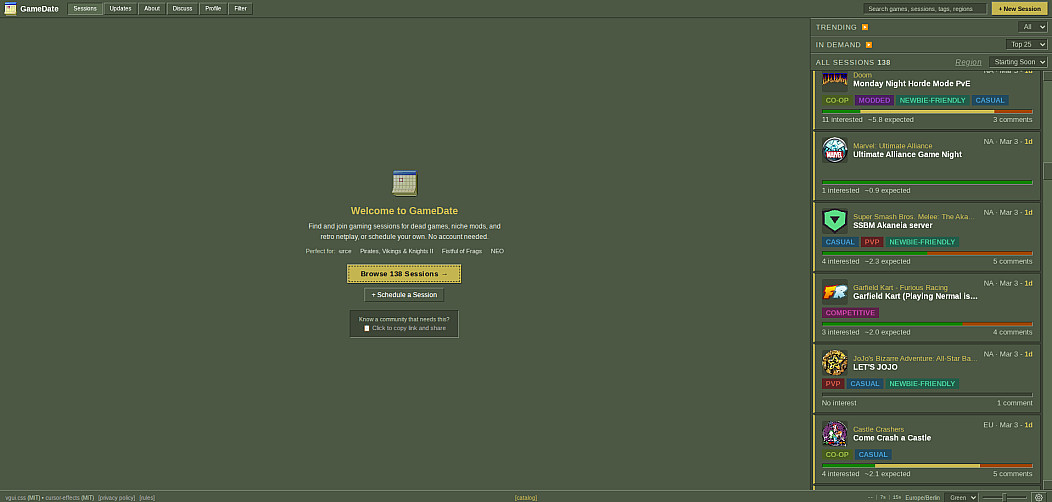Open the Trending 'All' dropdown
1052x502 pixels.
point(1032,27)
